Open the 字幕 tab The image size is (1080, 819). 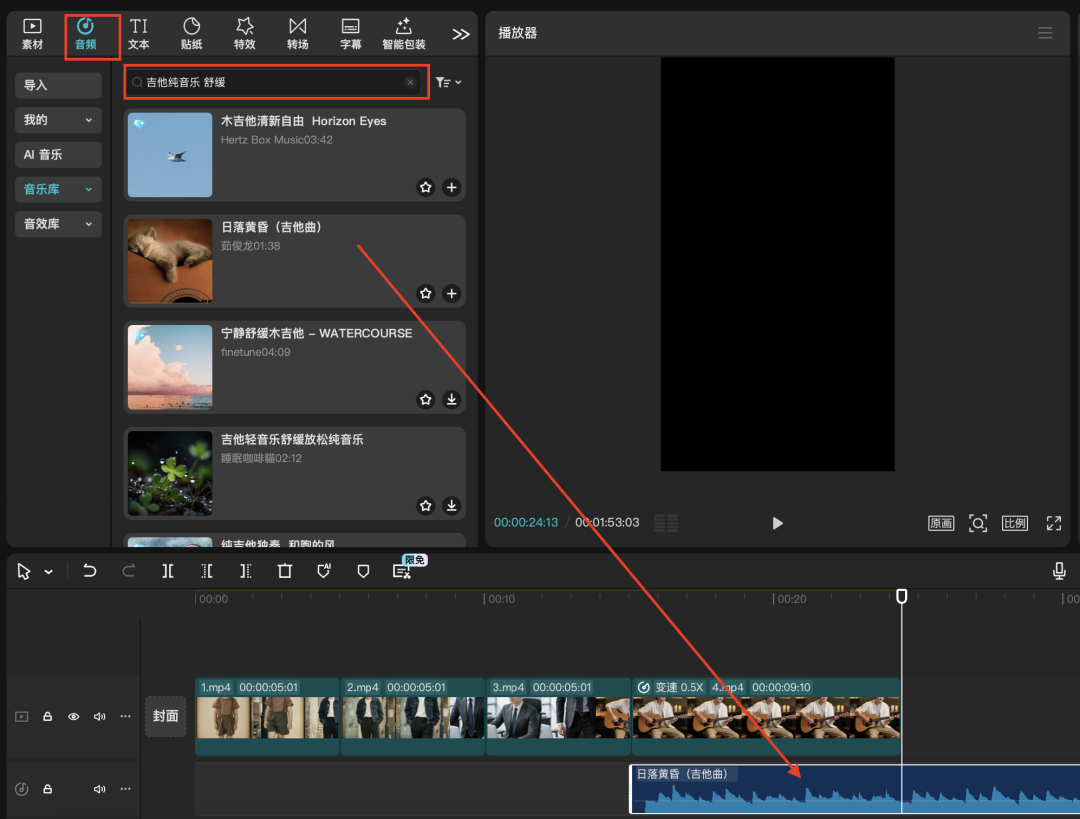point(350,33)
